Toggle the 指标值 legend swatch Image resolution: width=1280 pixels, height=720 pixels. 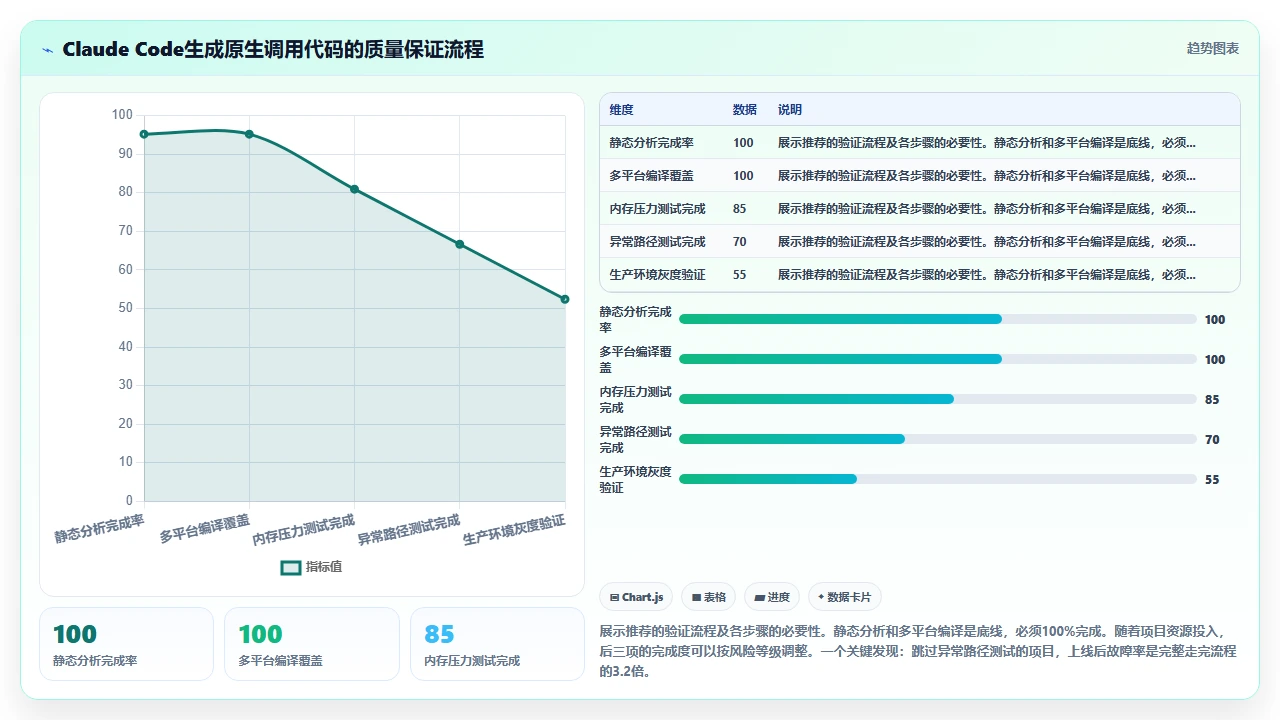(x=291, y=568)
